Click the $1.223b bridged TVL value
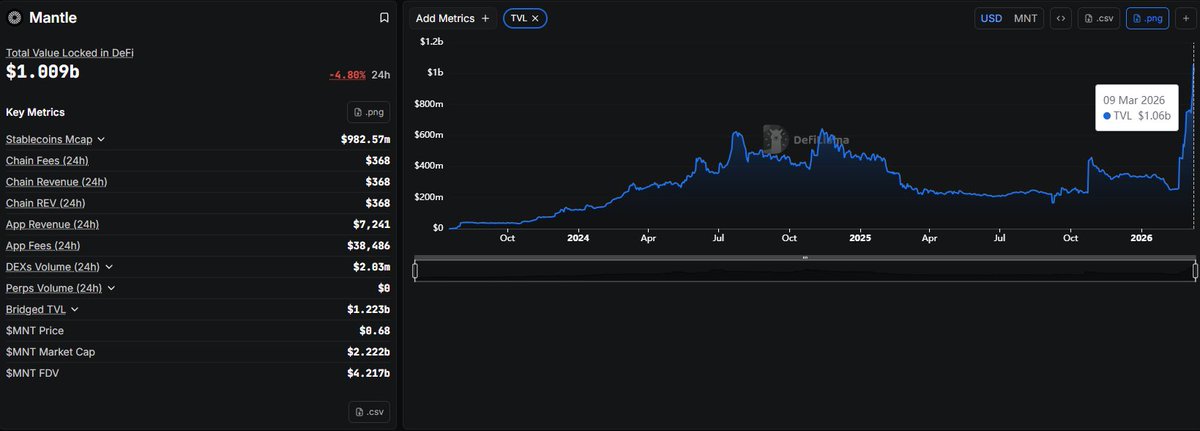The image size is (1200, 431). point(370,310)
